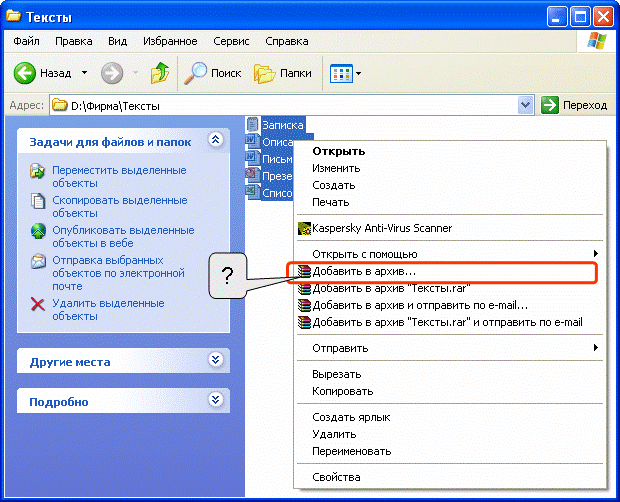This screenshot has height=502, width=620.
Task: Choose Открыть in context menu
Action: click(338, 151)
